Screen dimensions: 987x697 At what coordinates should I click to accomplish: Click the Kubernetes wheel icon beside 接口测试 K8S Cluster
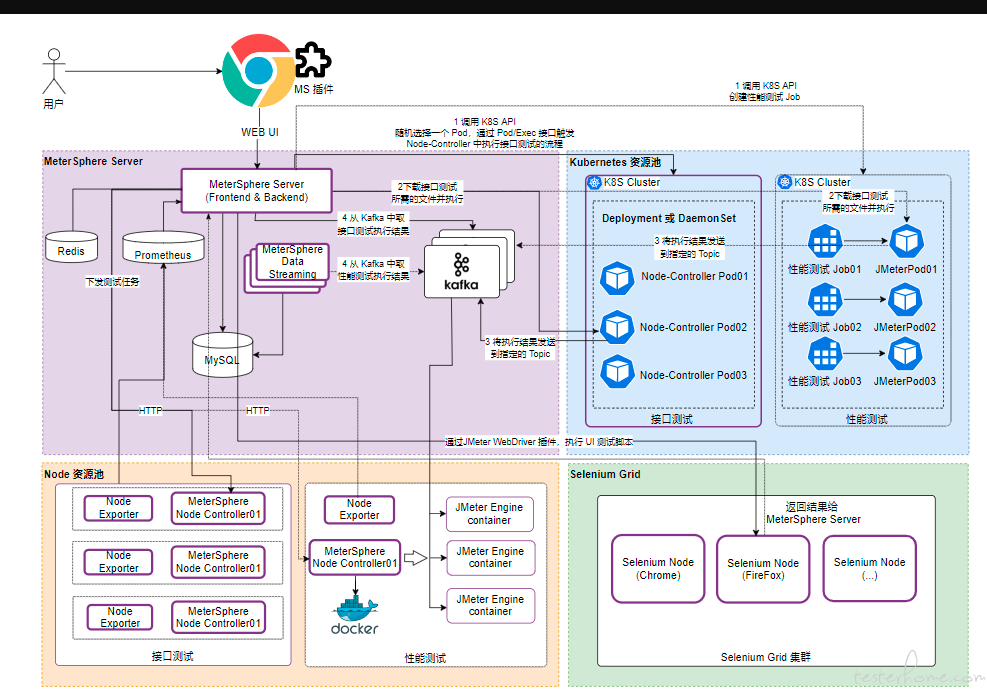click(x=594, y=183)
